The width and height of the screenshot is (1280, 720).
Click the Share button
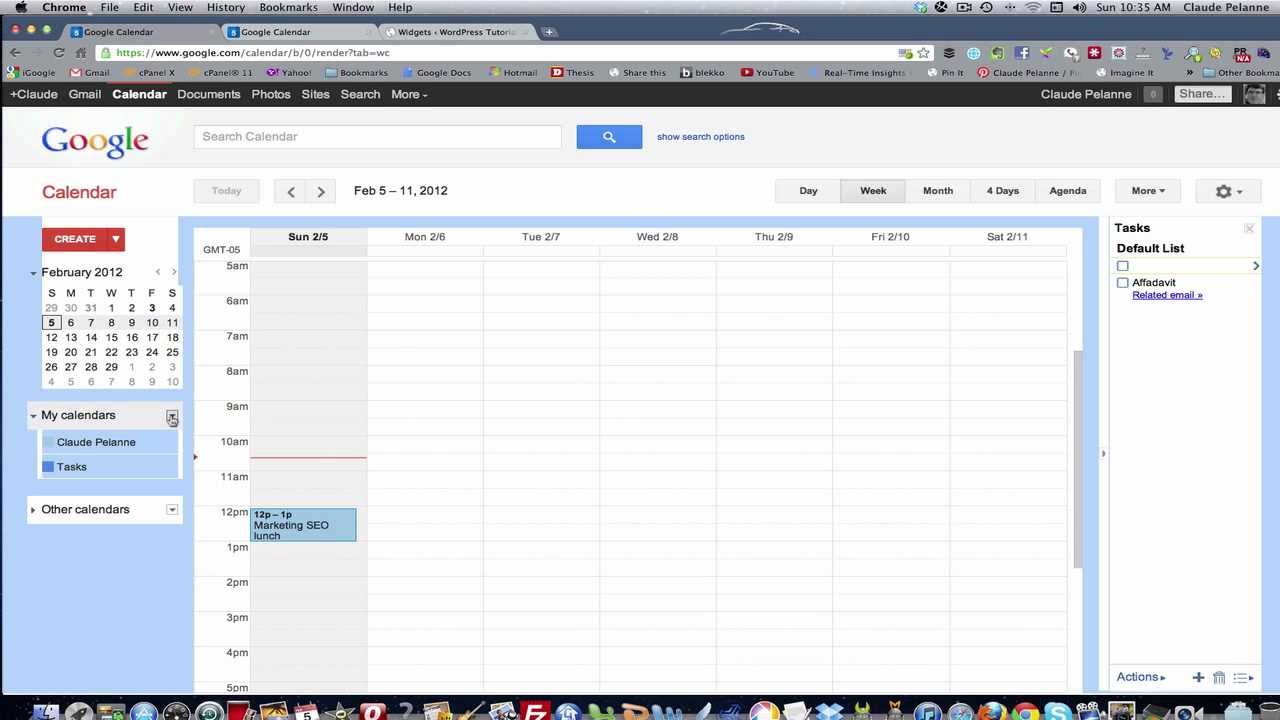[1203, 94]
